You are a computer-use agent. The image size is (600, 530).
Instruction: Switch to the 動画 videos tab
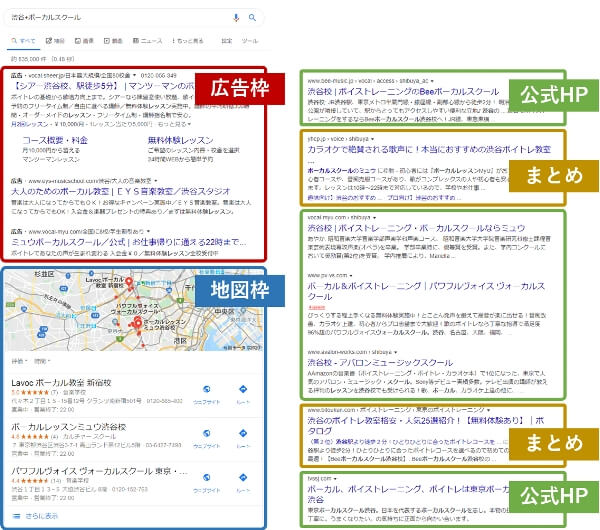(x=113, y=41)
